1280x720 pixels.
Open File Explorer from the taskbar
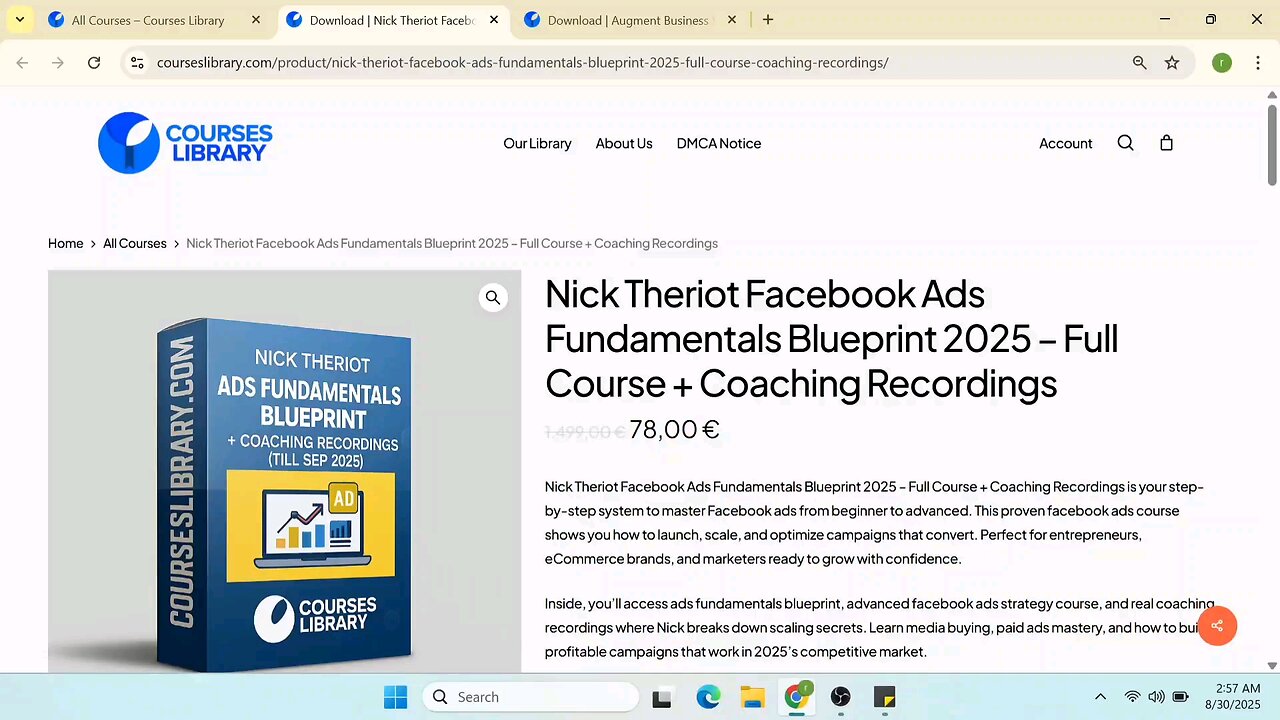coord(752,697)
